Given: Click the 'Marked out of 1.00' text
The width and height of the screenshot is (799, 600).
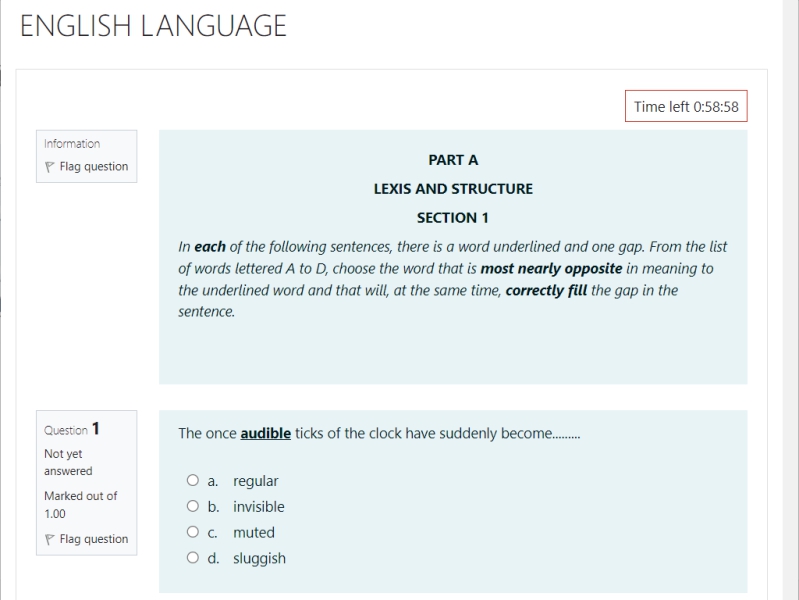Looking at the screenshot, I should point(80,504).
